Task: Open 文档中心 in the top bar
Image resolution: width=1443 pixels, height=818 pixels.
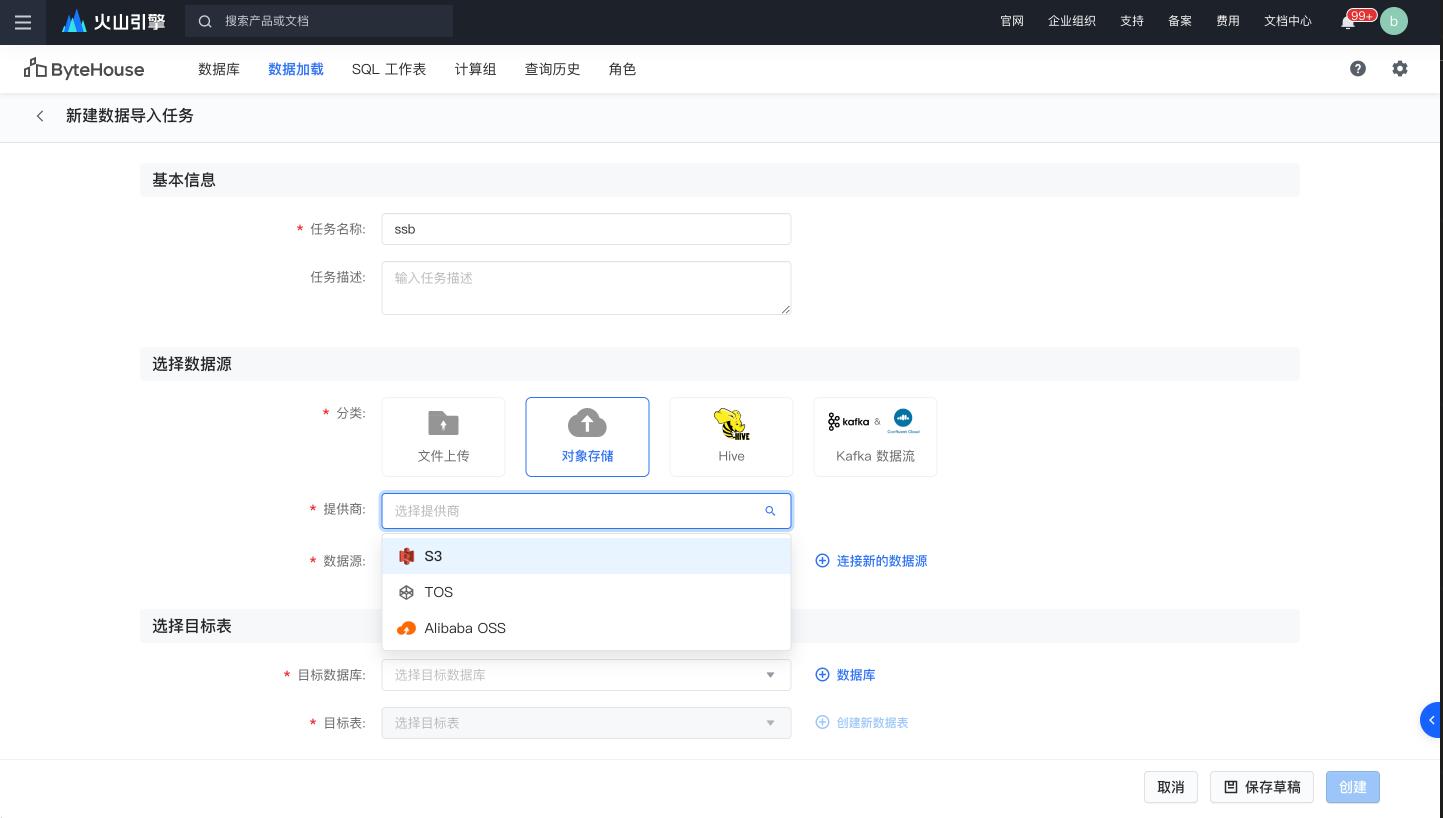Action: click(1288, 20)
